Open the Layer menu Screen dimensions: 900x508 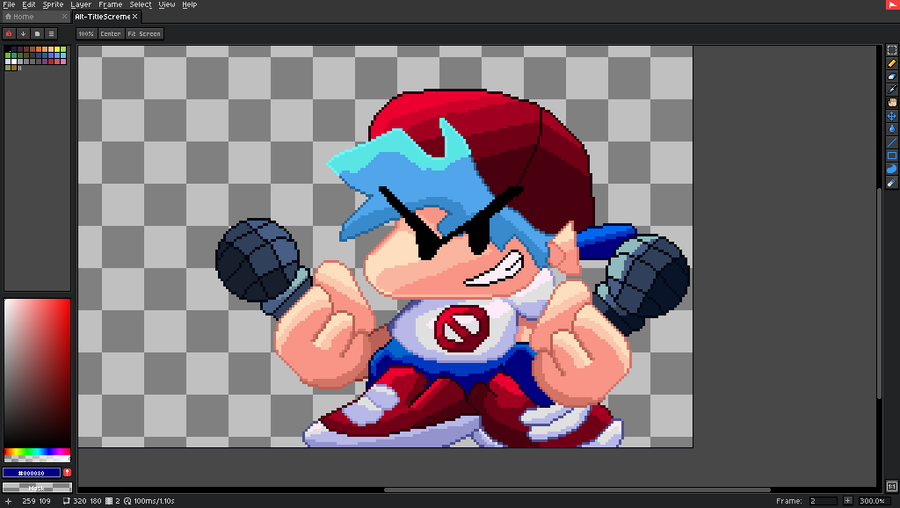[81, 5]
